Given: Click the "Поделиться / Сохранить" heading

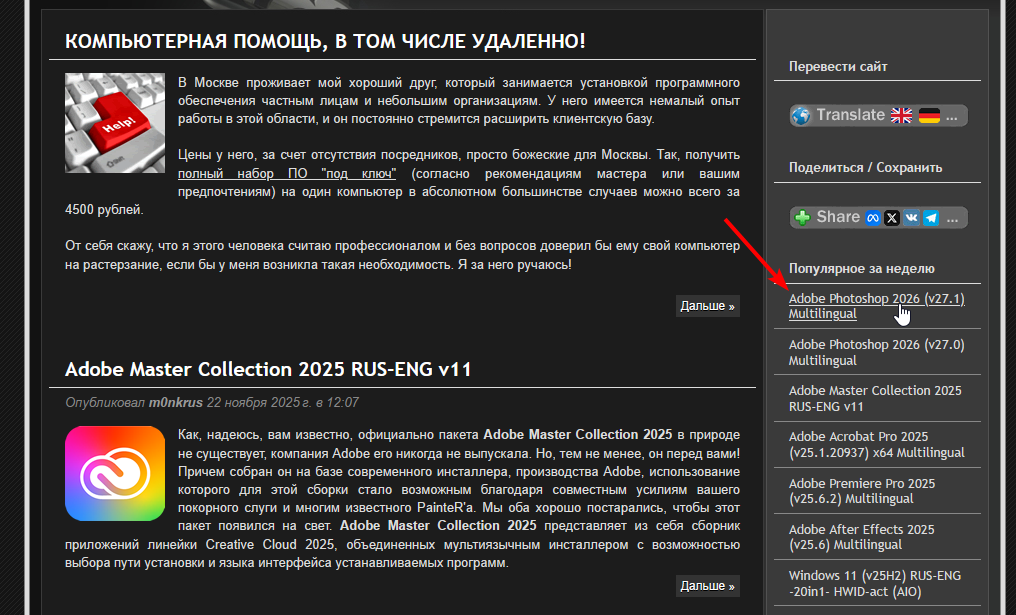Looking at the screenshot, I should 865,167.
